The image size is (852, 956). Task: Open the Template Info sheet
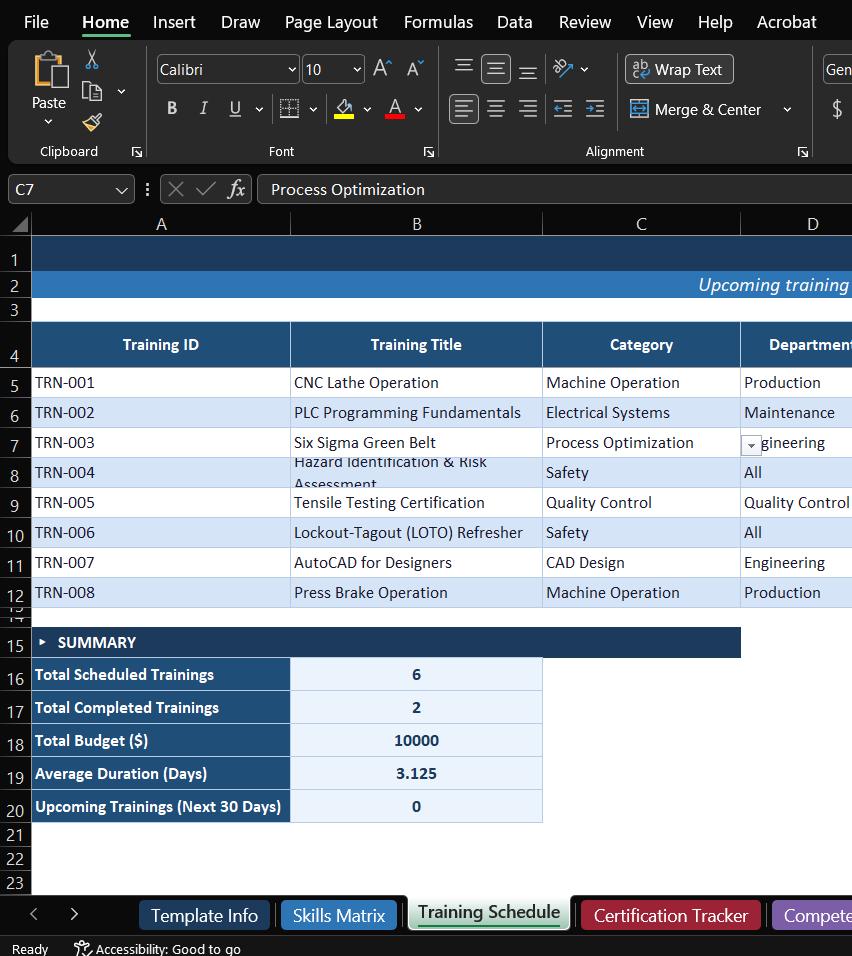point(204,915)
